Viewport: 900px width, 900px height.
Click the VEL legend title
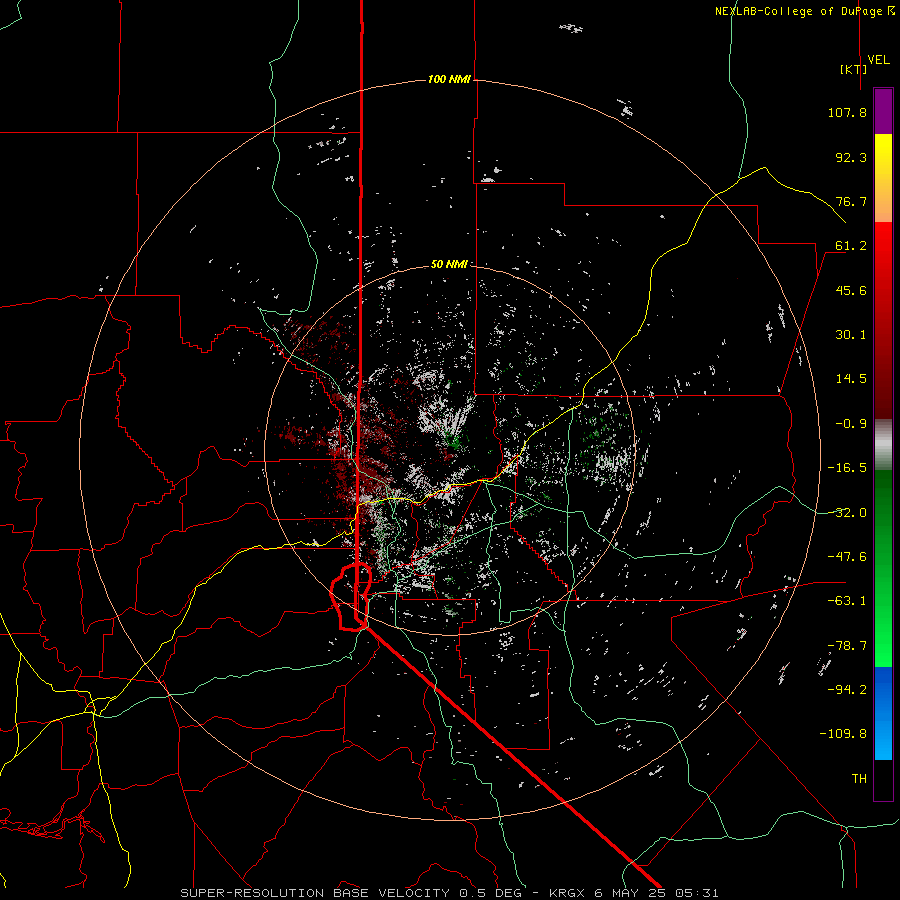pos(878,60)
